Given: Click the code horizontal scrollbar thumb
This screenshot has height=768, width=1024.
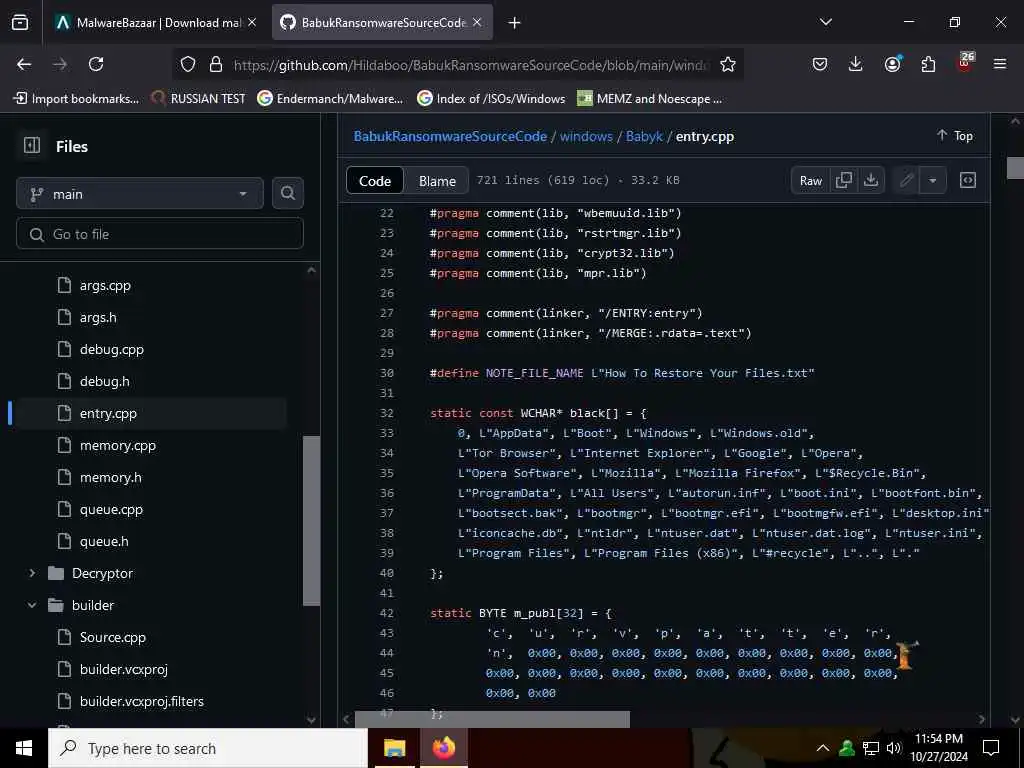Looking at the screenshot, I should [x=492, y=719].
